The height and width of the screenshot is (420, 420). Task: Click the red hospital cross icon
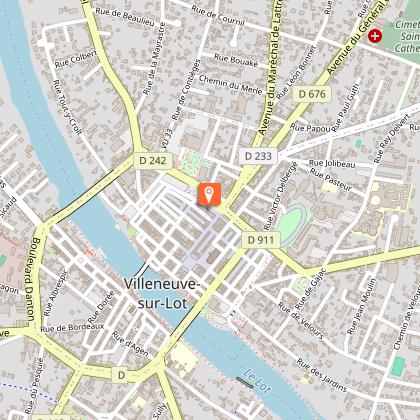pos(375,36)
